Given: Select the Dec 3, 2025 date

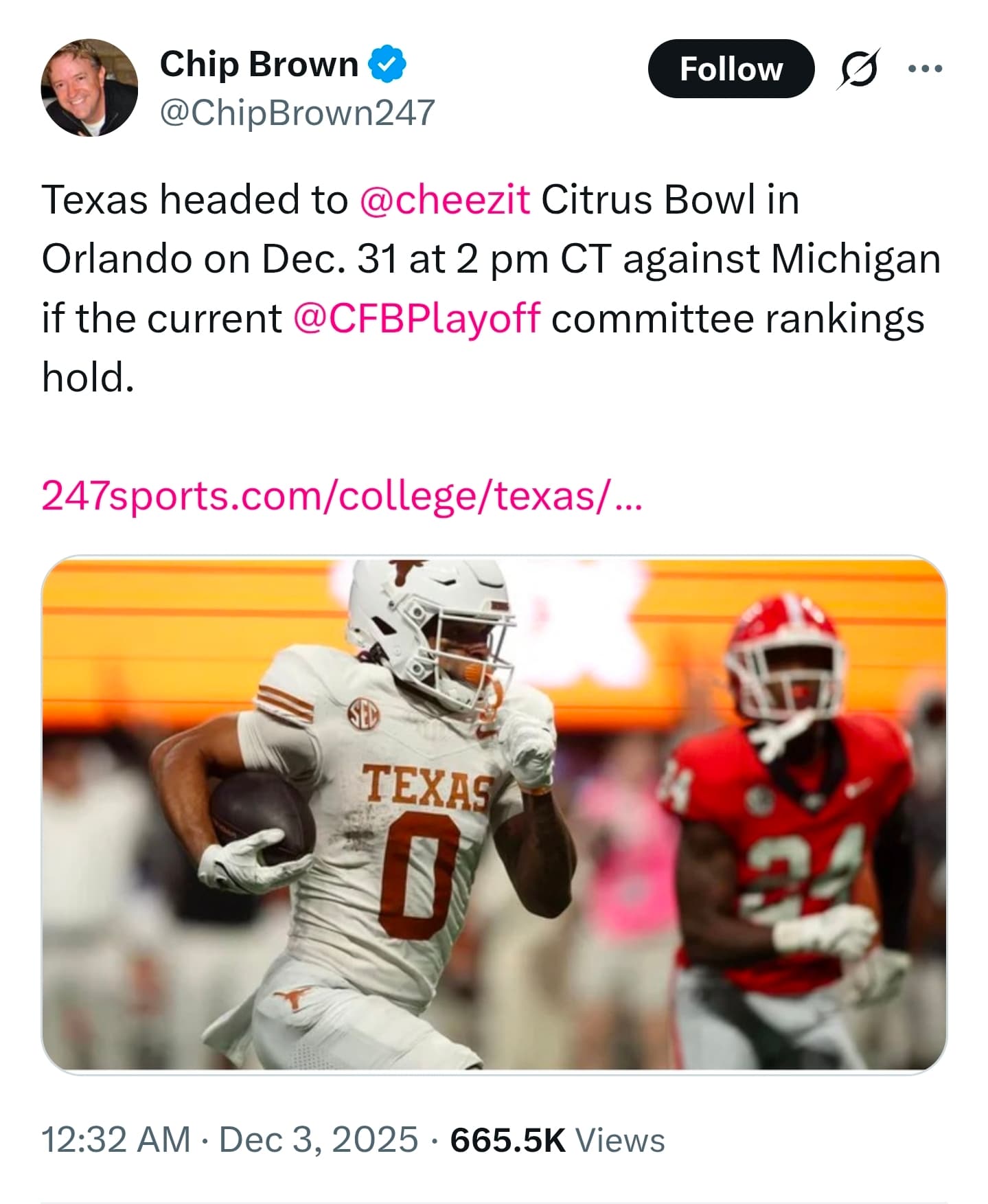Looking at the screenshot, I should pyautogui.click(x=318, y=1139).
